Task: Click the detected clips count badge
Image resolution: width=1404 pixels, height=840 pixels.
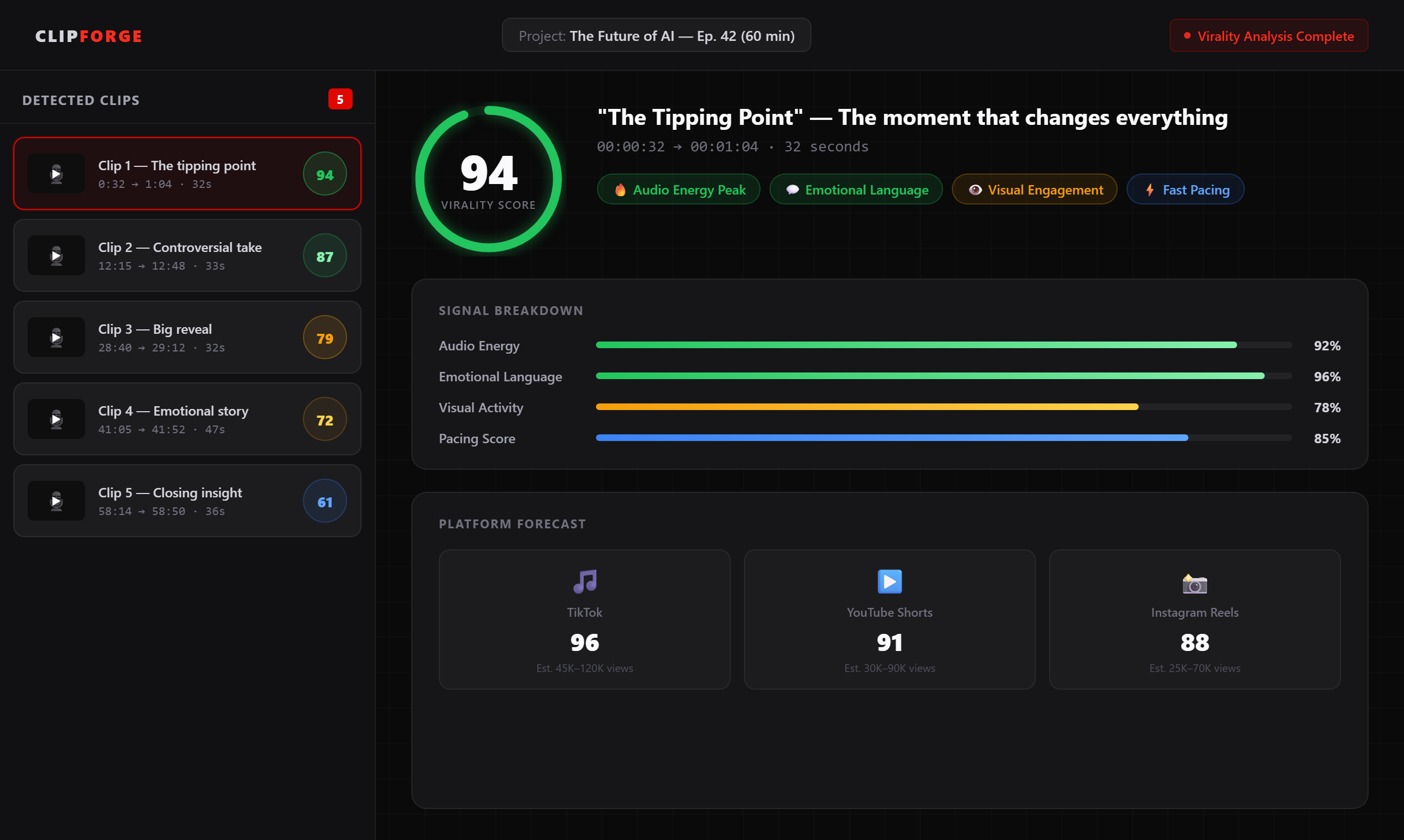Action: coord(340,99)
